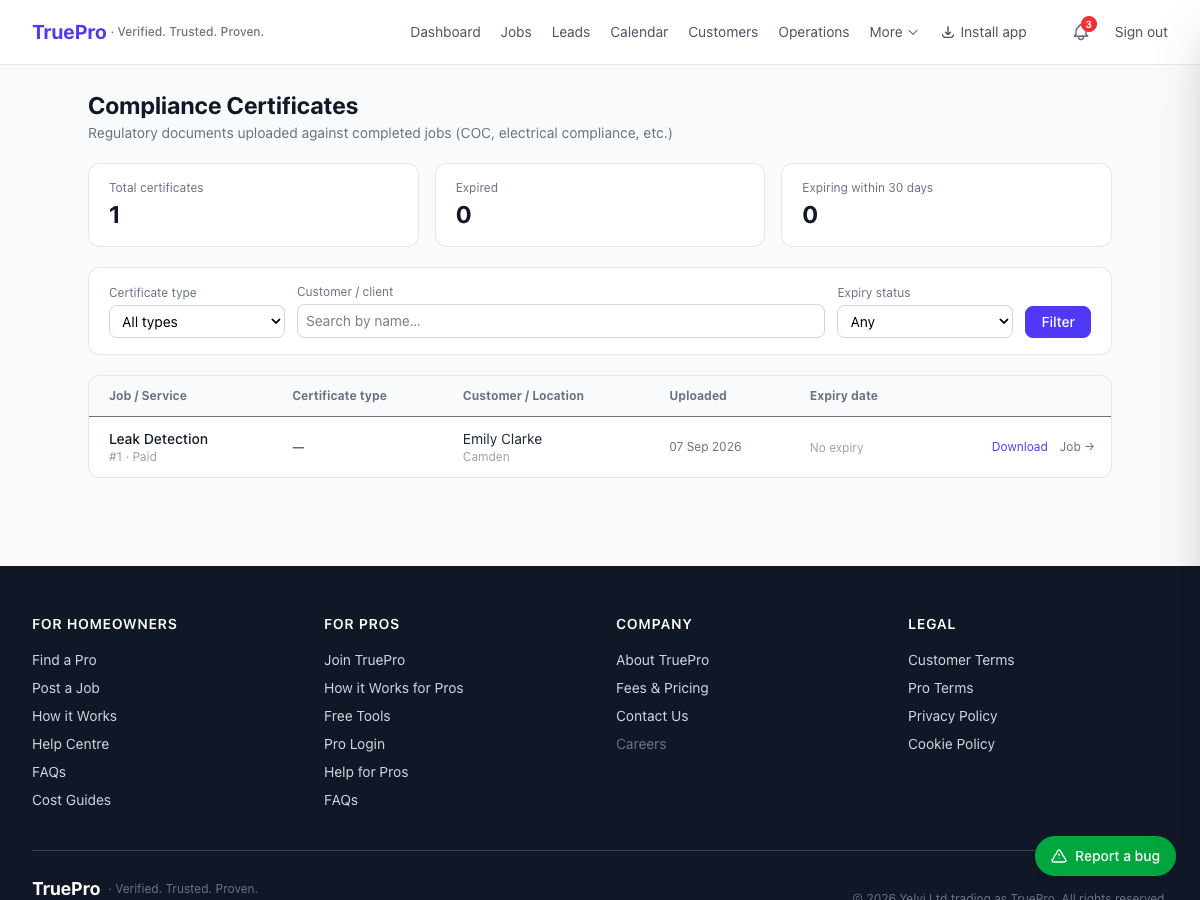Open Pro Terms footer link
The width and height of the screenshot is (1200, 900).
[x=940, y=688]
